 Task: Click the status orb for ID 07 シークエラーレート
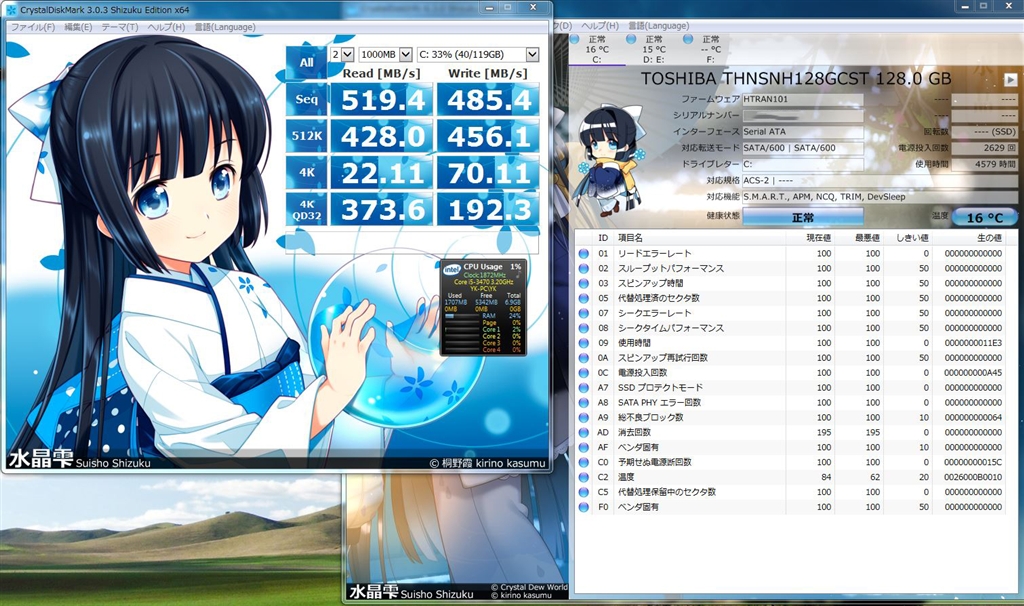584,313
